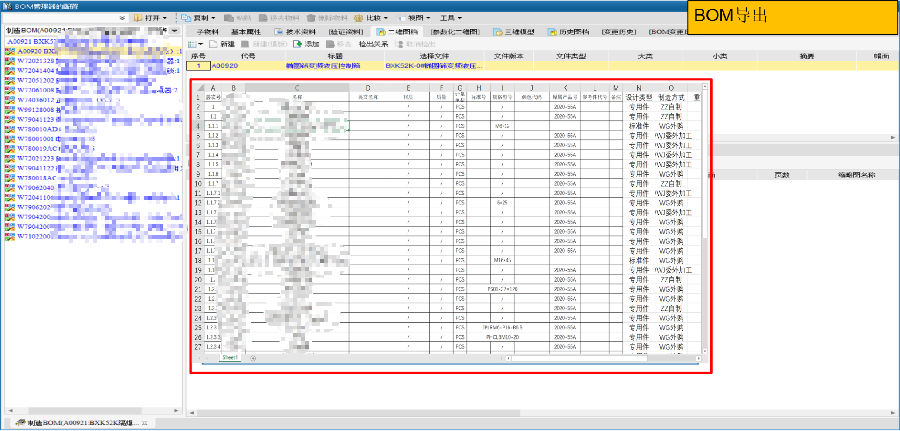Click the 文件类型 column header
Screen dimensions: 900x431
(x=570, y=56)
